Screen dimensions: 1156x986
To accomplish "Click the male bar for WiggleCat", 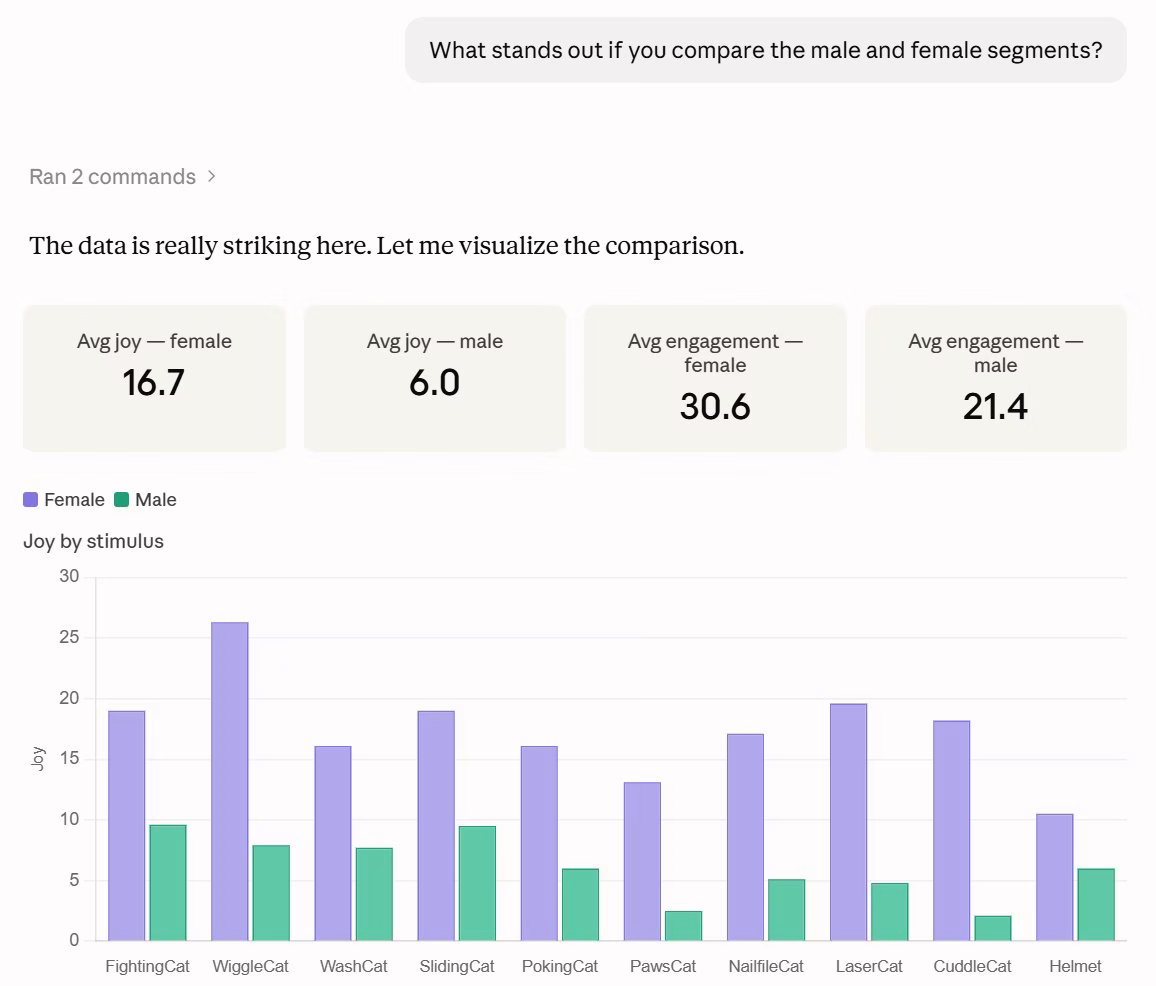I will pos(271,893).
